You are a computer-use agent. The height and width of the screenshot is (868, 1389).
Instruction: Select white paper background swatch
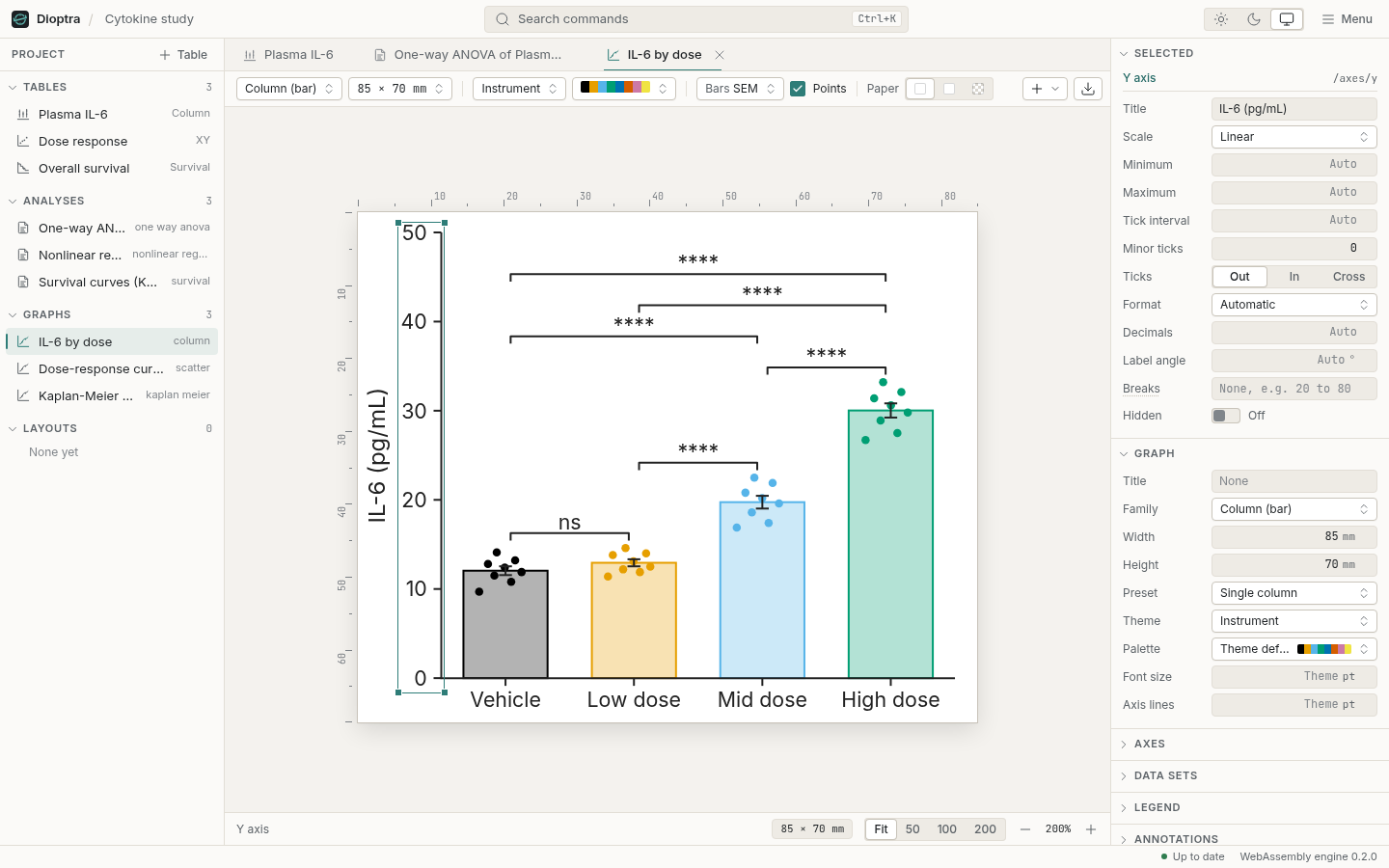920,89
